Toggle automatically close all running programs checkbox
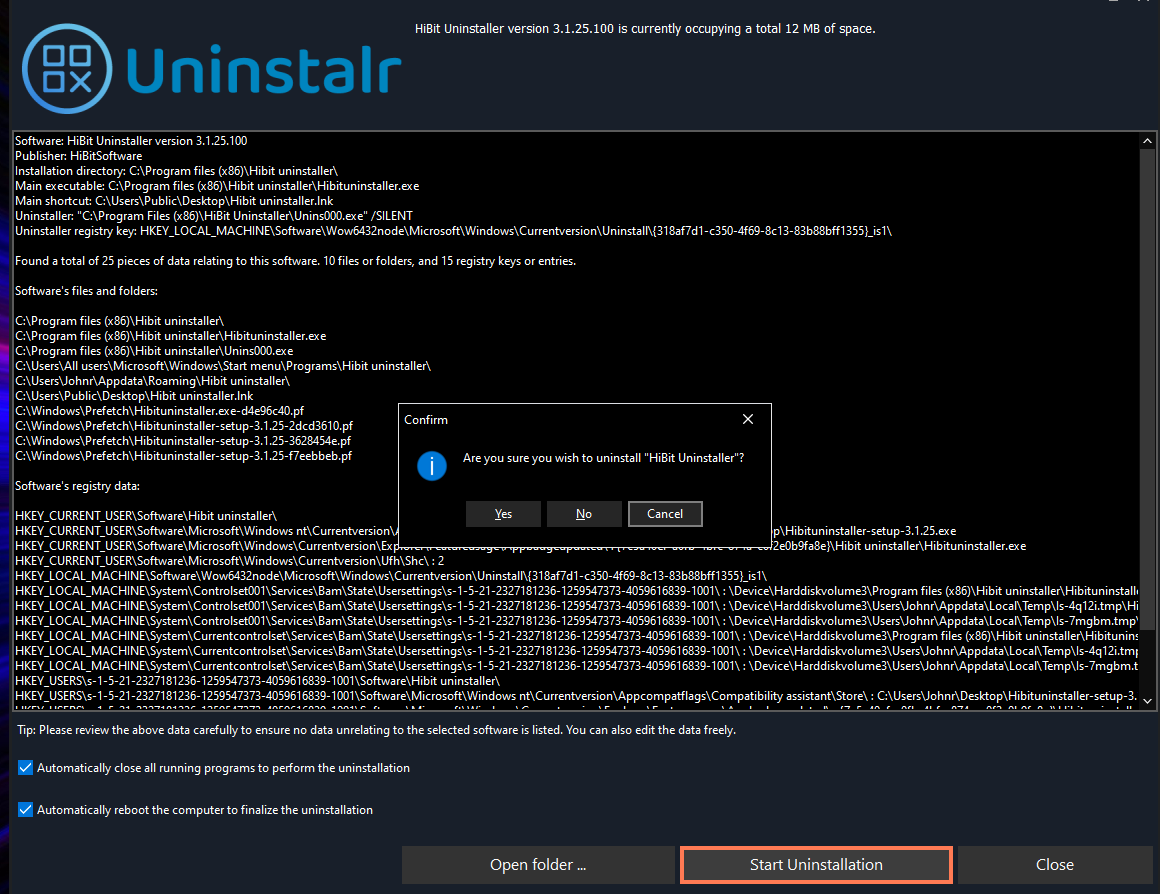This screenshot has height=894, width=1160. [x=25, y=767]
